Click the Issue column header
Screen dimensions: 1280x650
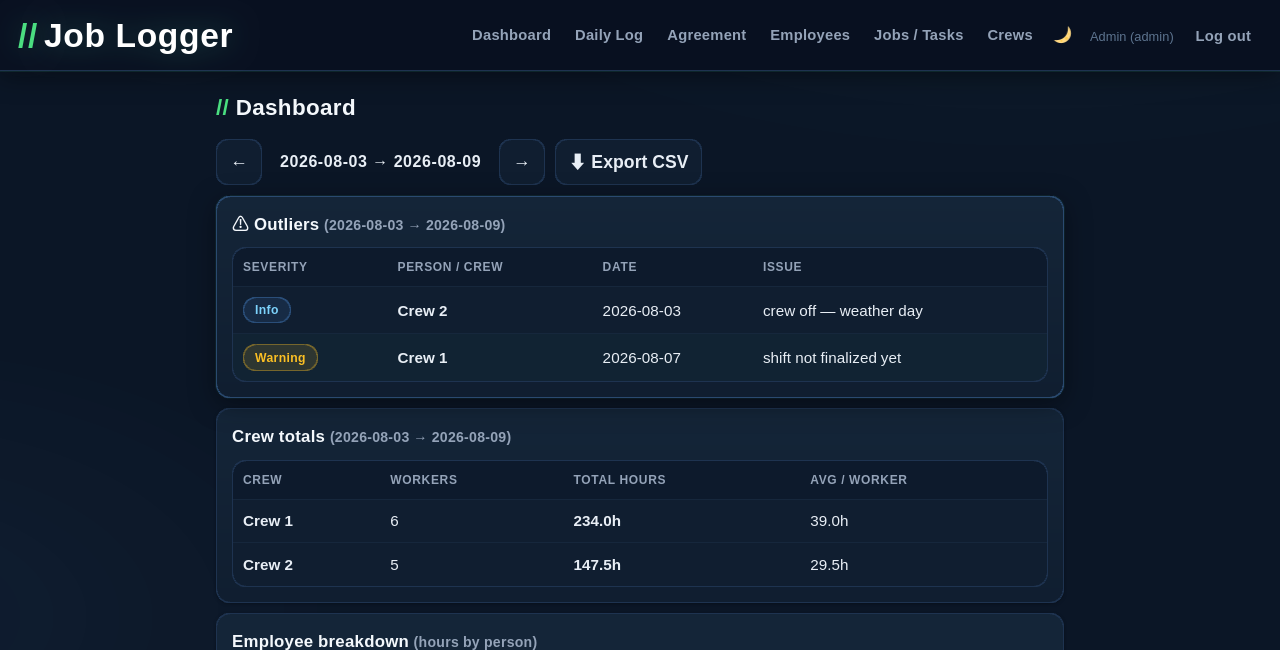click(x=782, y=267)
